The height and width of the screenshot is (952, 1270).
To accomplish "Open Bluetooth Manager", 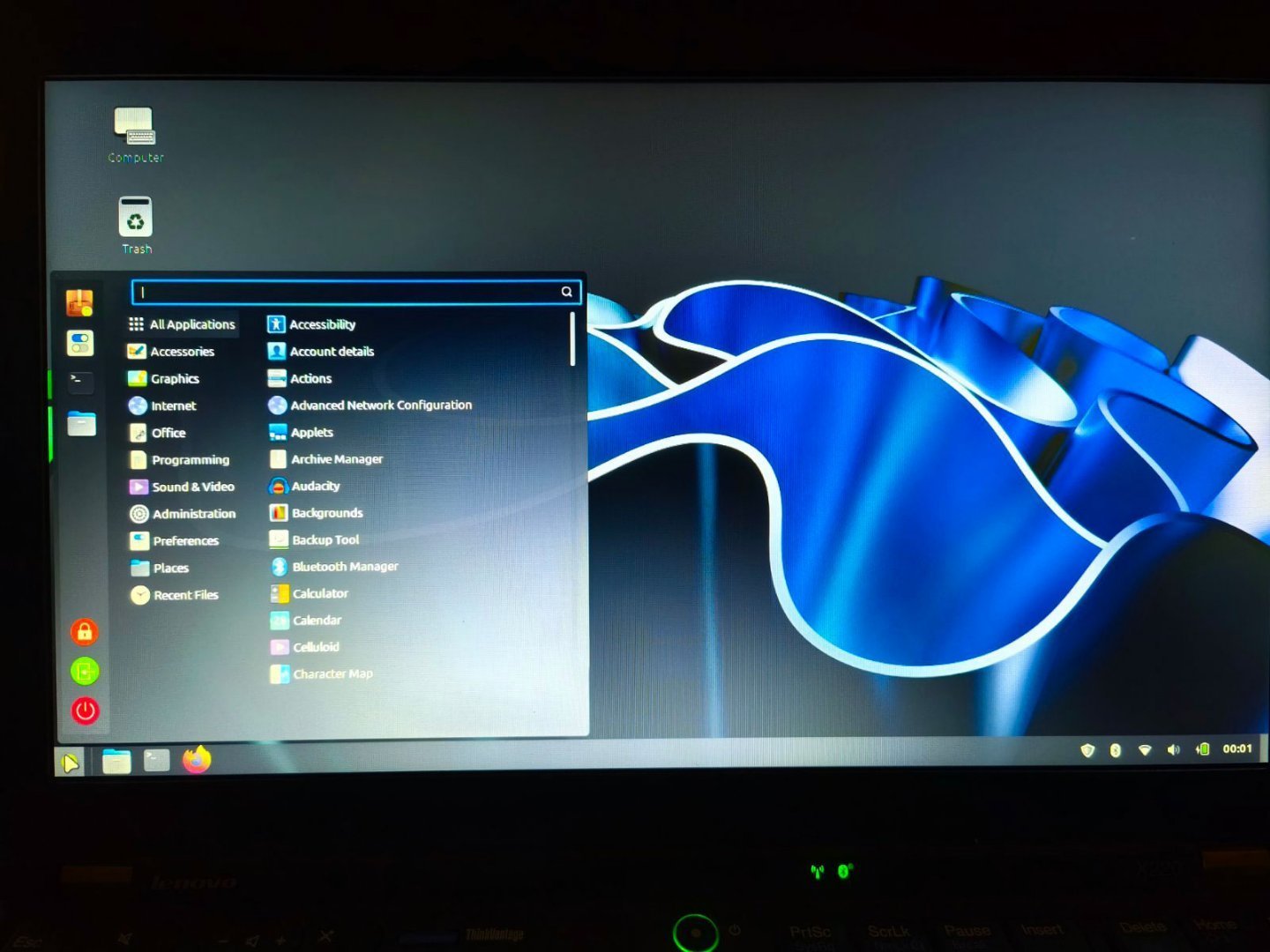I will coord(334,567).
